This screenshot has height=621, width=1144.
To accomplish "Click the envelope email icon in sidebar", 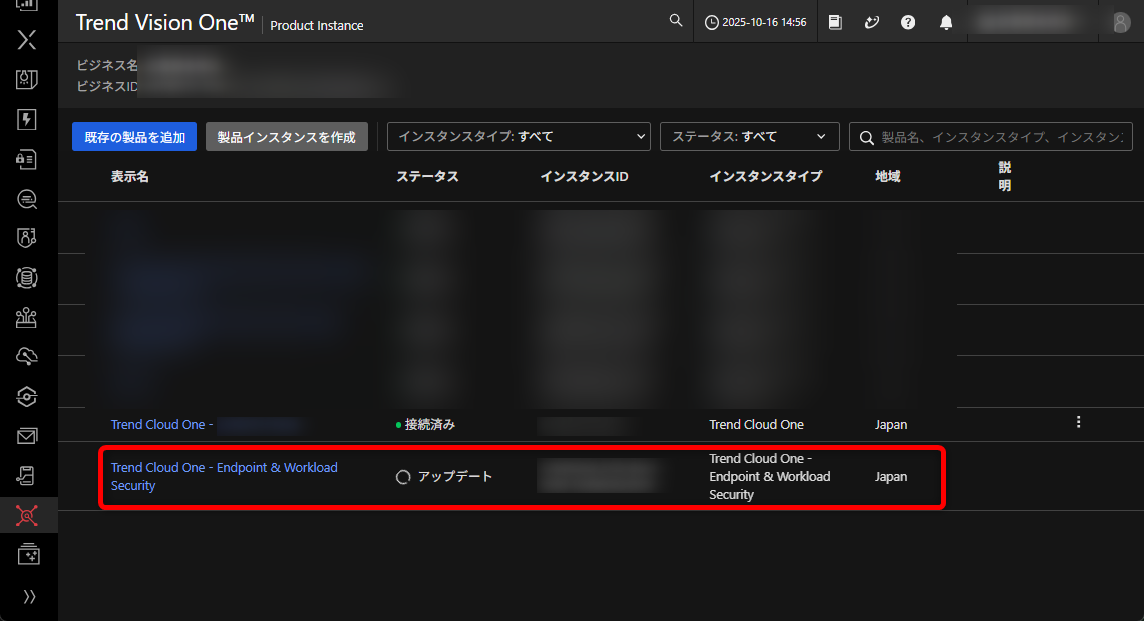I will 27,436.
